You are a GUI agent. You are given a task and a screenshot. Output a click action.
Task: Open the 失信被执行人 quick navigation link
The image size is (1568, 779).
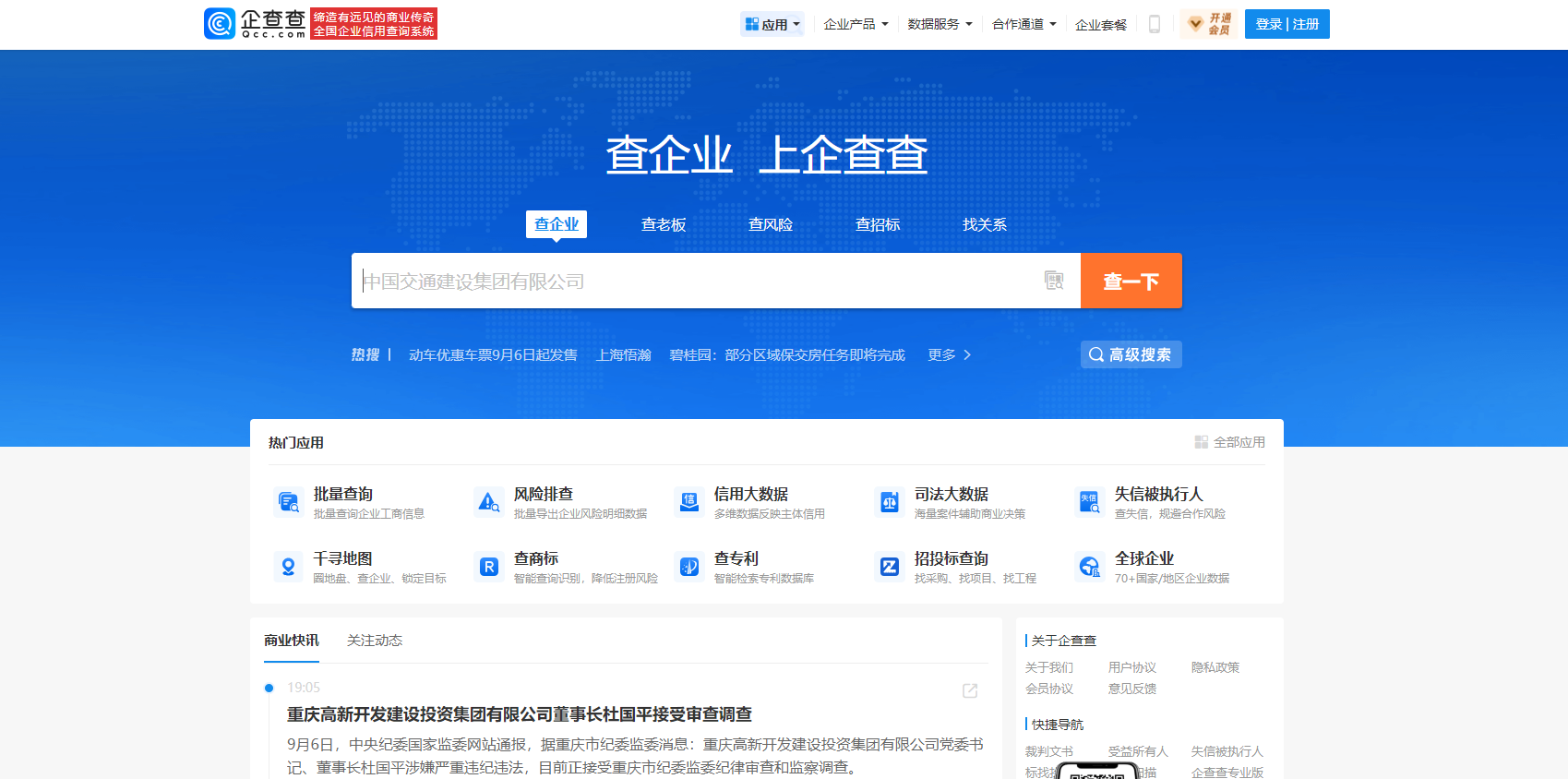tap(1227, 751)
